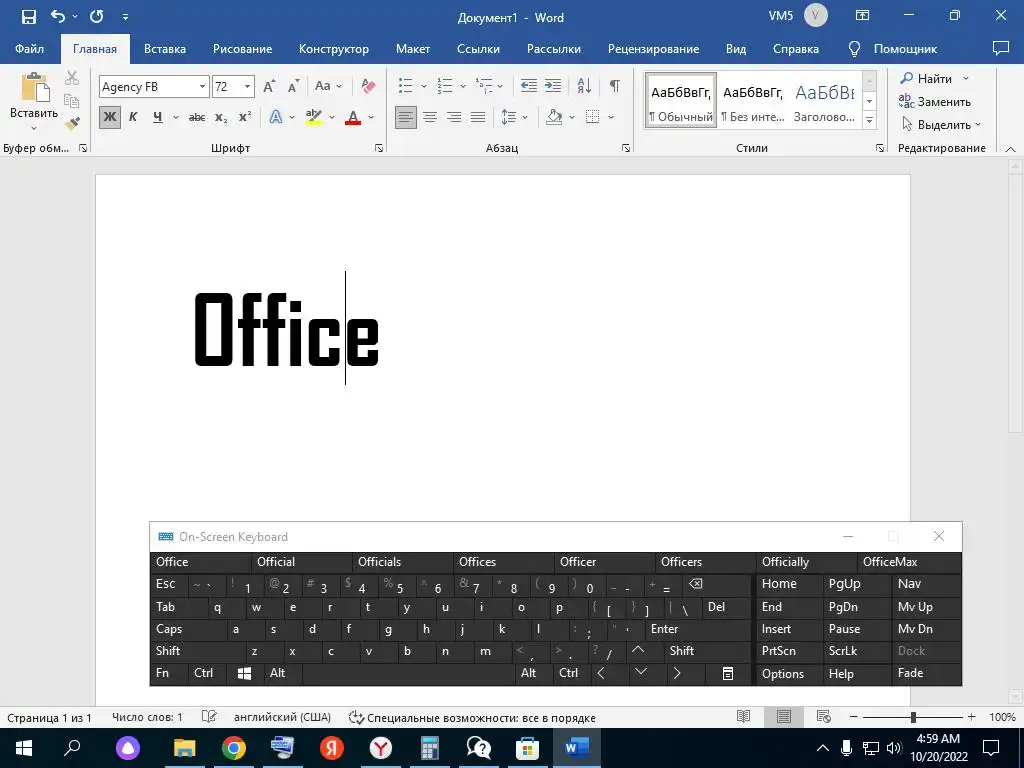Align text to the right
The image size is (1024, 768).
tap(454, 117)
